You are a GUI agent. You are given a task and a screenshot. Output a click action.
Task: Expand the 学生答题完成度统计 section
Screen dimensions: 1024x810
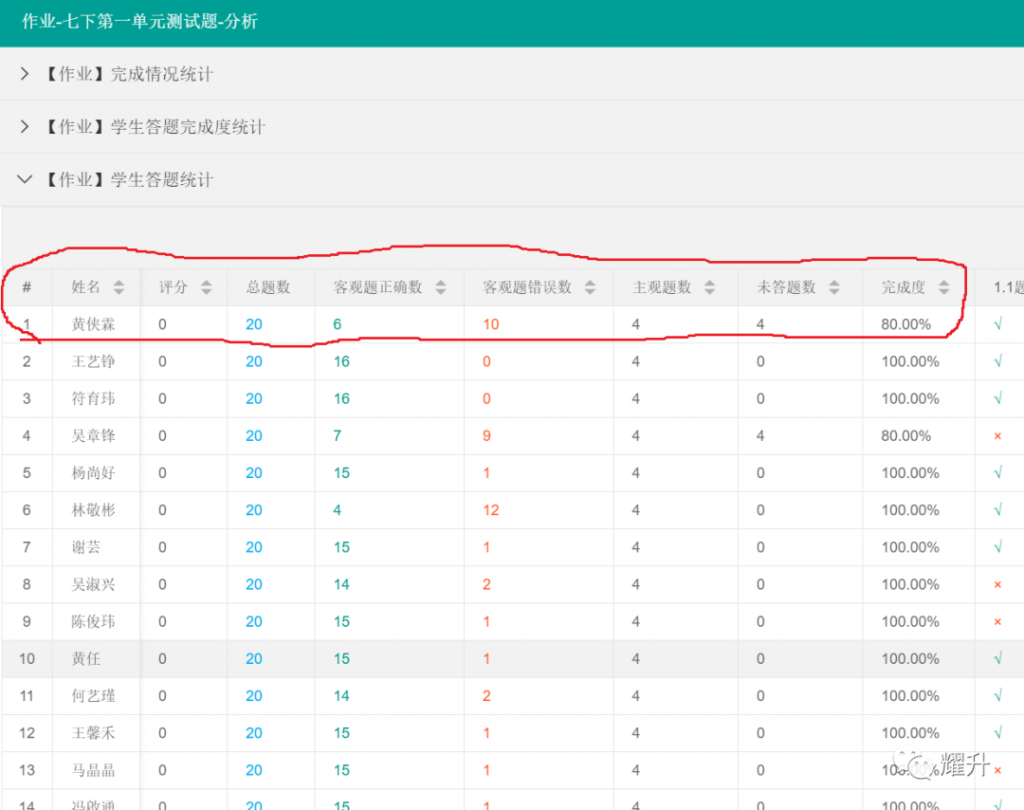tap(25, 127)
